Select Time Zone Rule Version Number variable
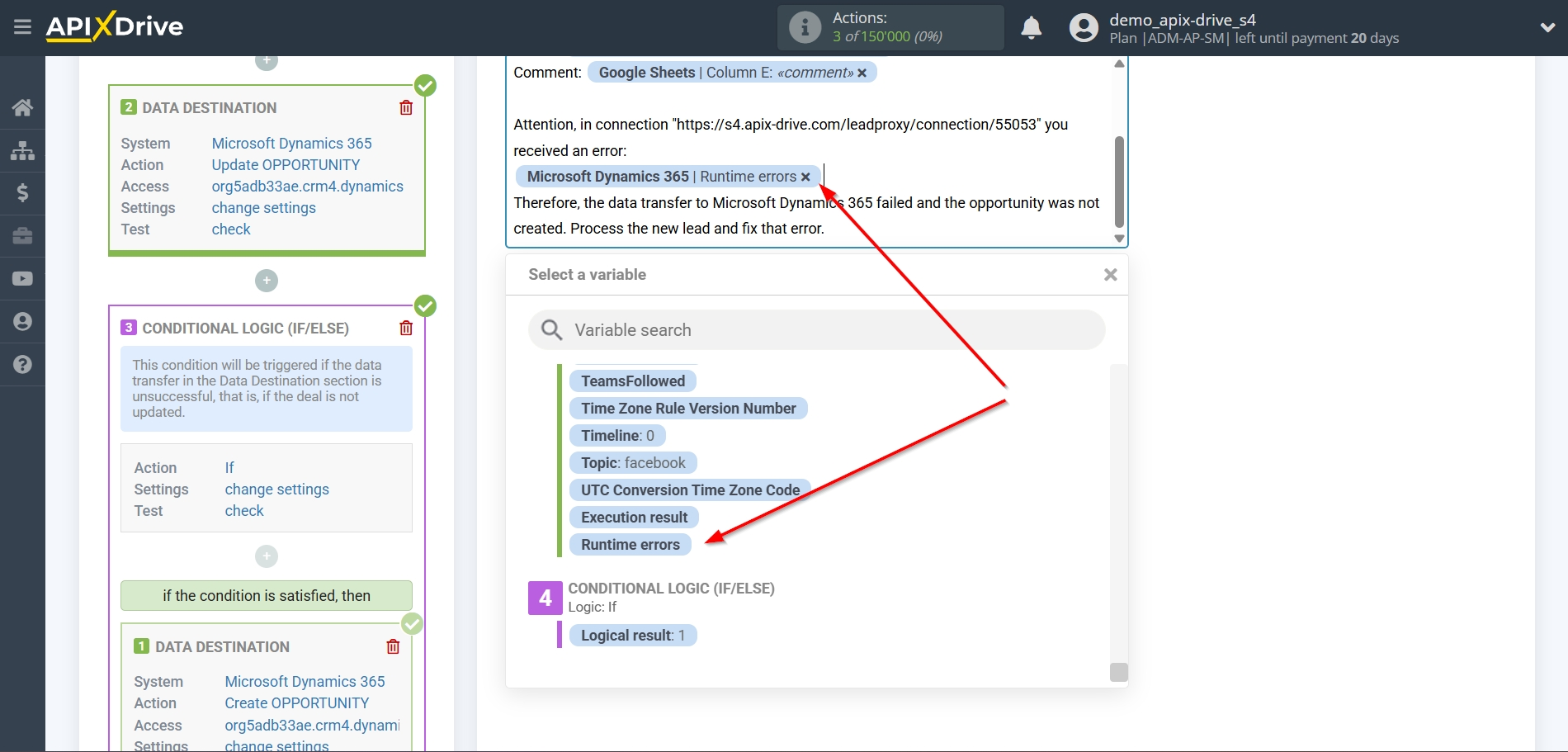This screenshot has height=752, width=1568. [688, 409]
